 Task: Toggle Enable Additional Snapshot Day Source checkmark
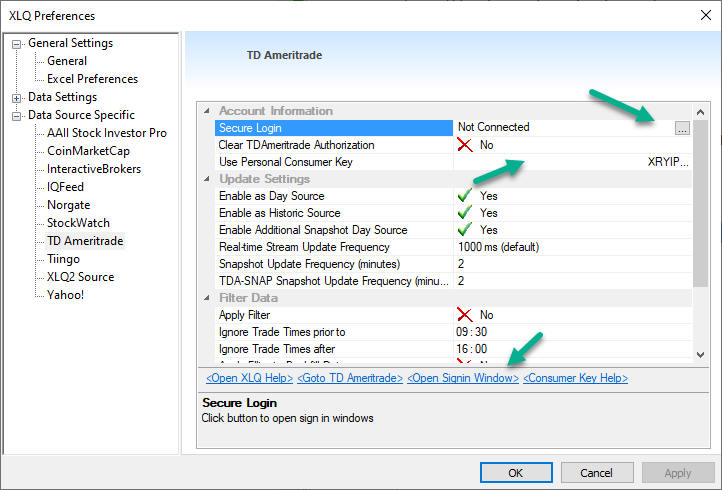tap(465, 230)
